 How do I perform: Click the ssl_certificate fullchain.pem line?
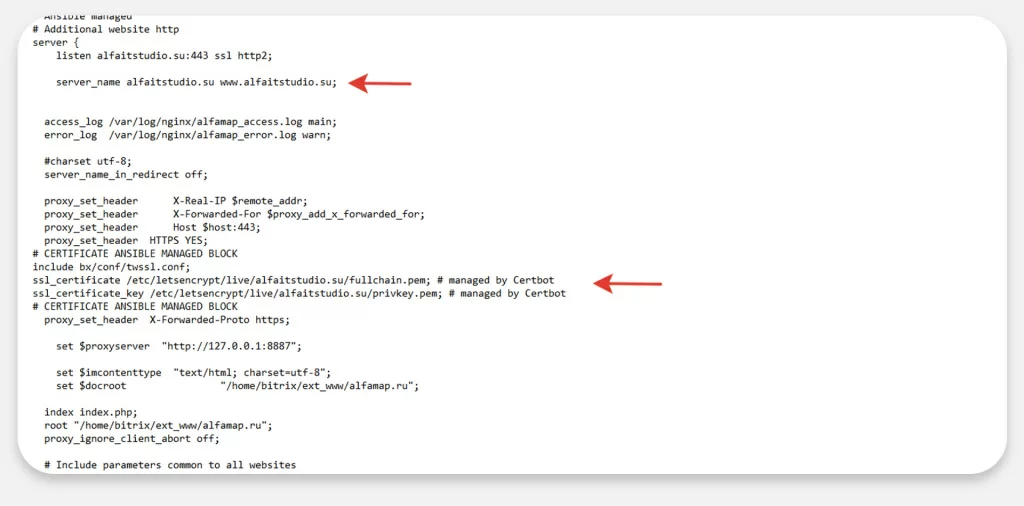point(231,280)
